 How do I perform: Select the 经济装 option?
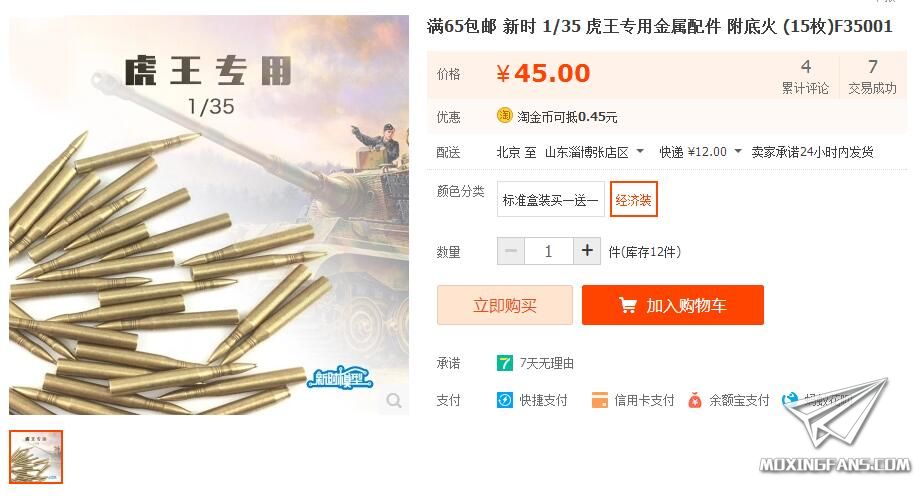[633, 199]
